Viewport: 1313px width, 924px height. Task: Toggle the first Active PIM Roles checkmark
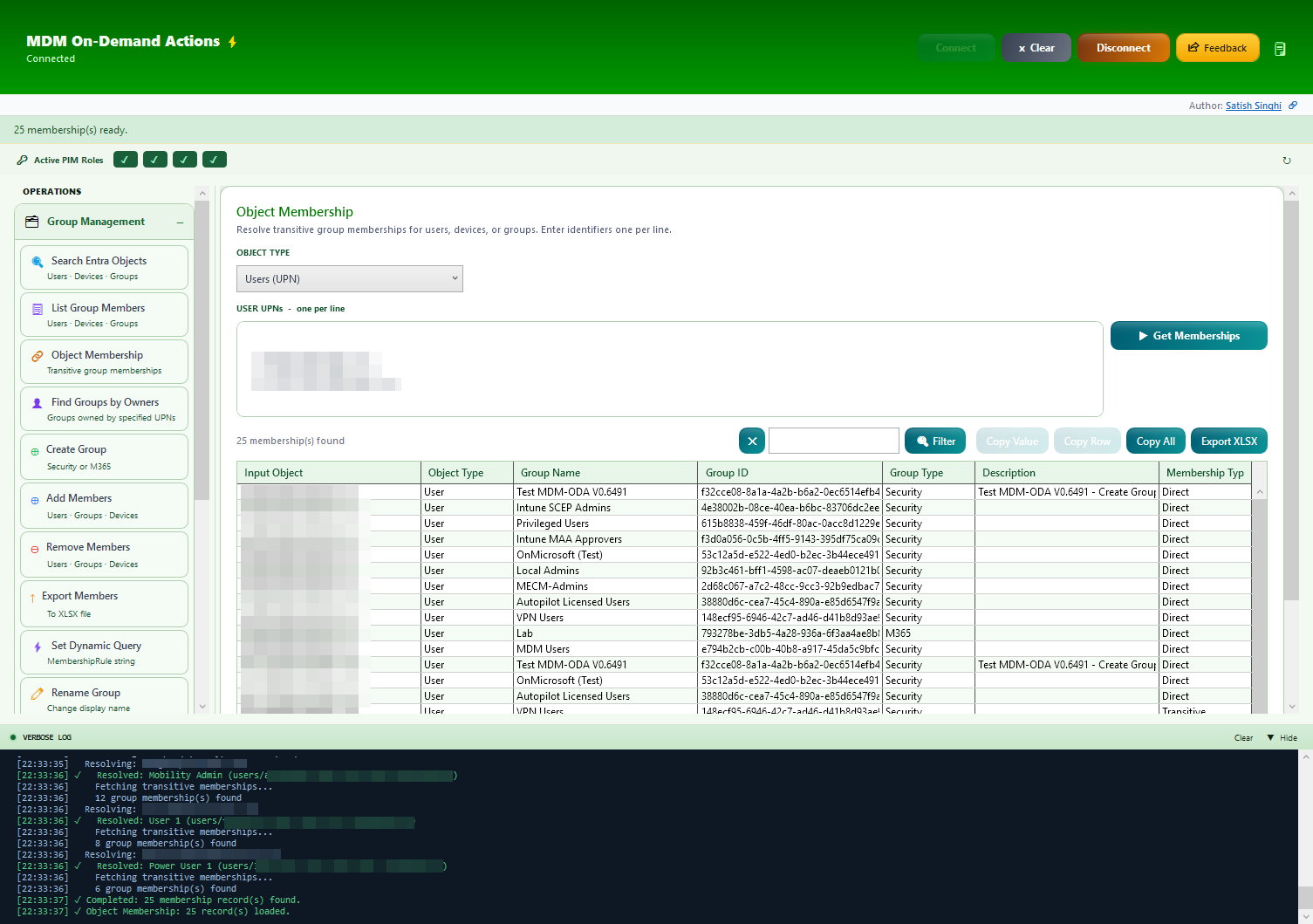125,160
